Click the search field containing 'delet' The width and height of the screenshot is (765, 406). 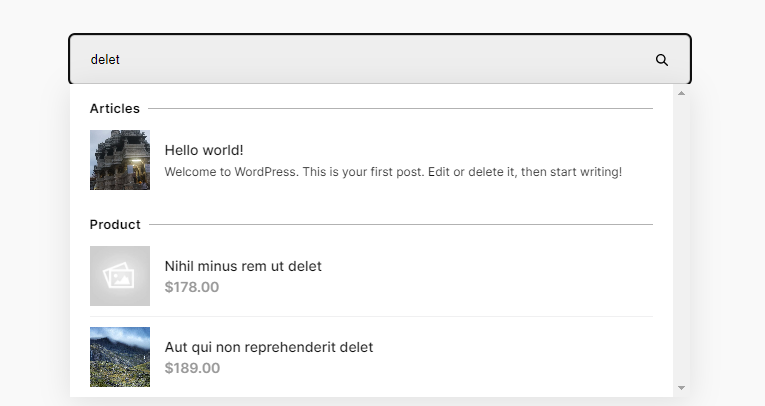coord(380,59)
